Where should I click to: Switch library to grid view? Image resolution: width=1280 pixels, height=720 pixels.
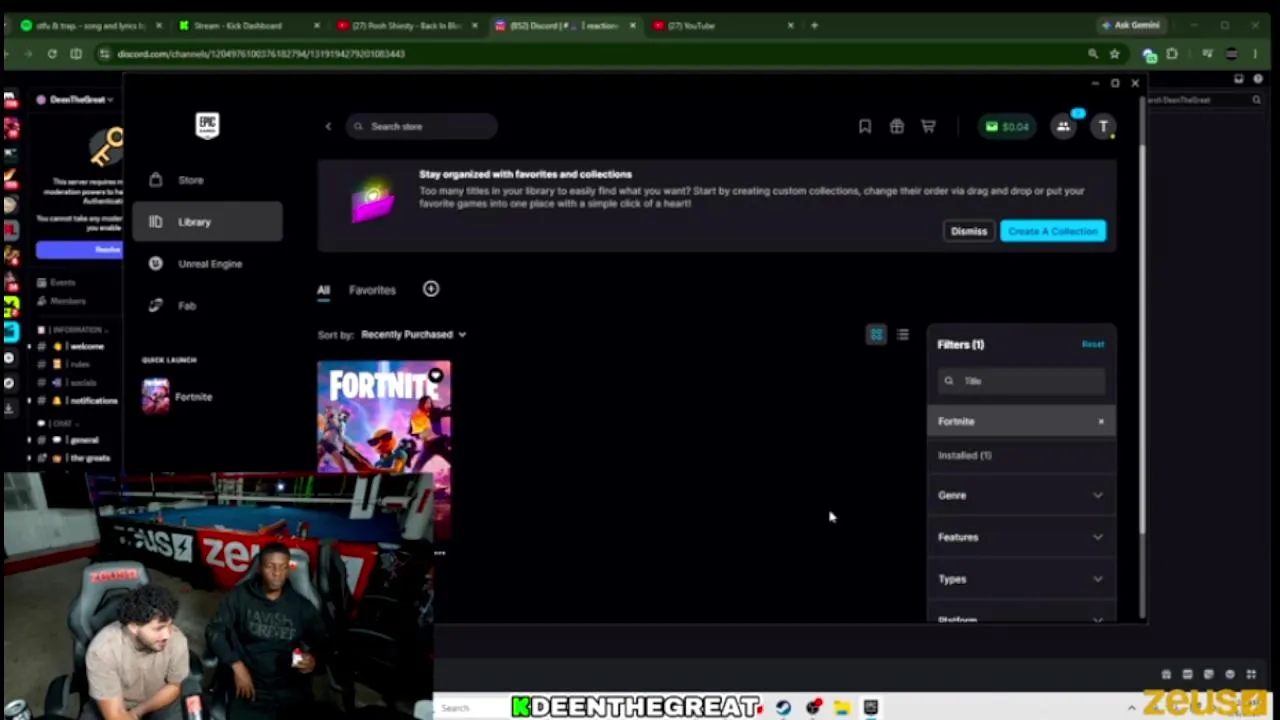(x=876, y=335)
